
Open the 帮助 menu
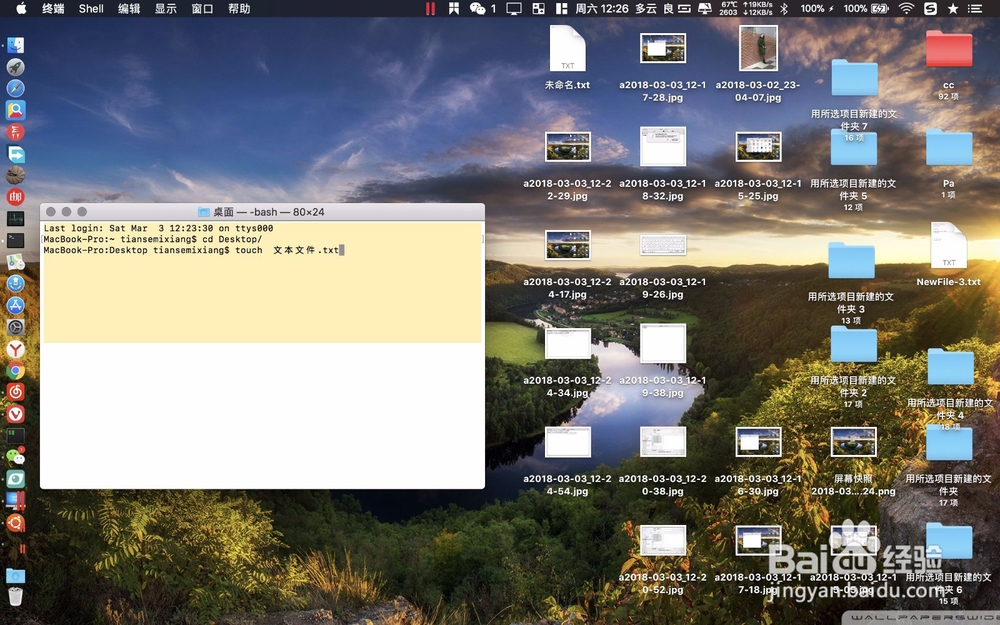(239, 8)
